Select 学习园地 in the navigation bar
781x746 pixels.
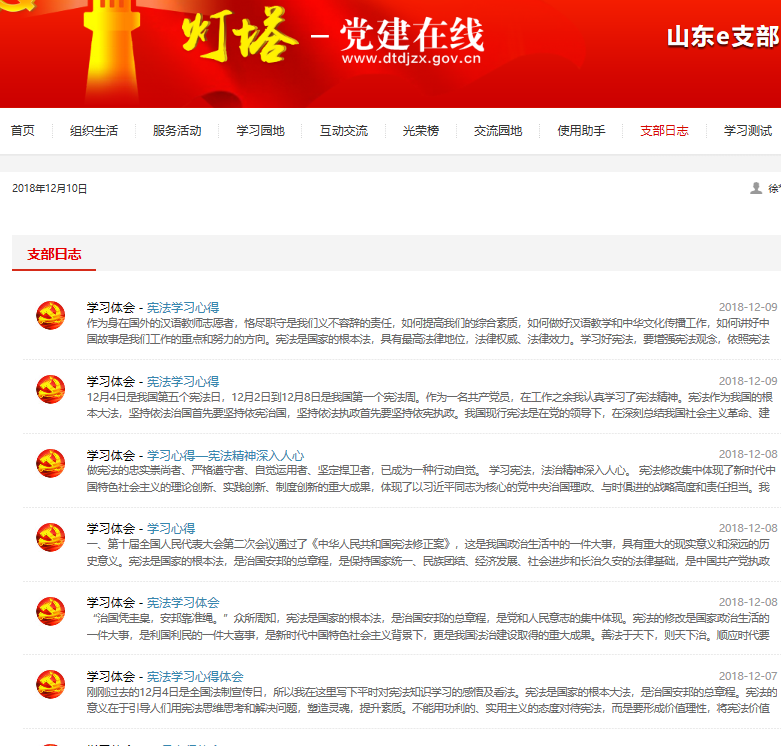click(x=260, y=131)
